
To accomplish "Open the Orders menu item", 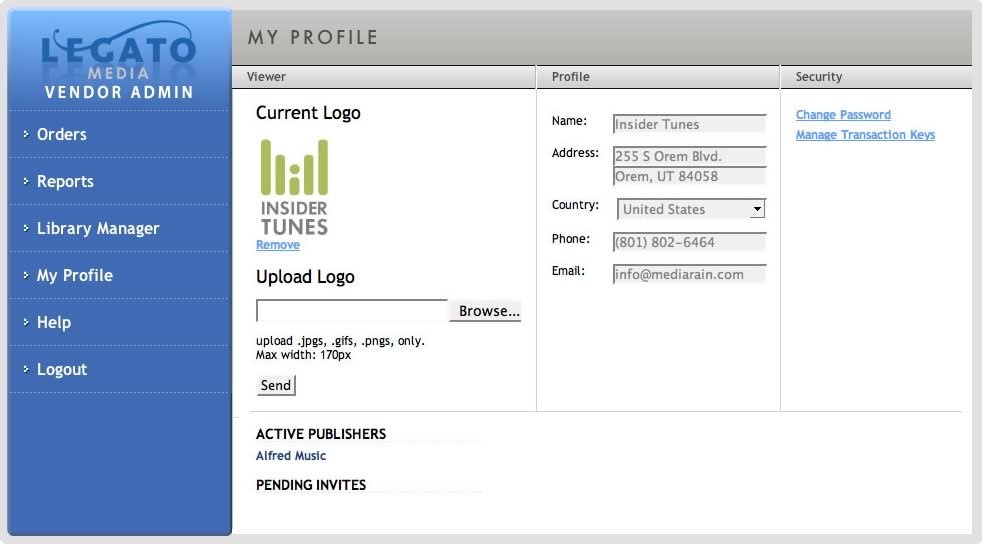I will click(62, 134).
